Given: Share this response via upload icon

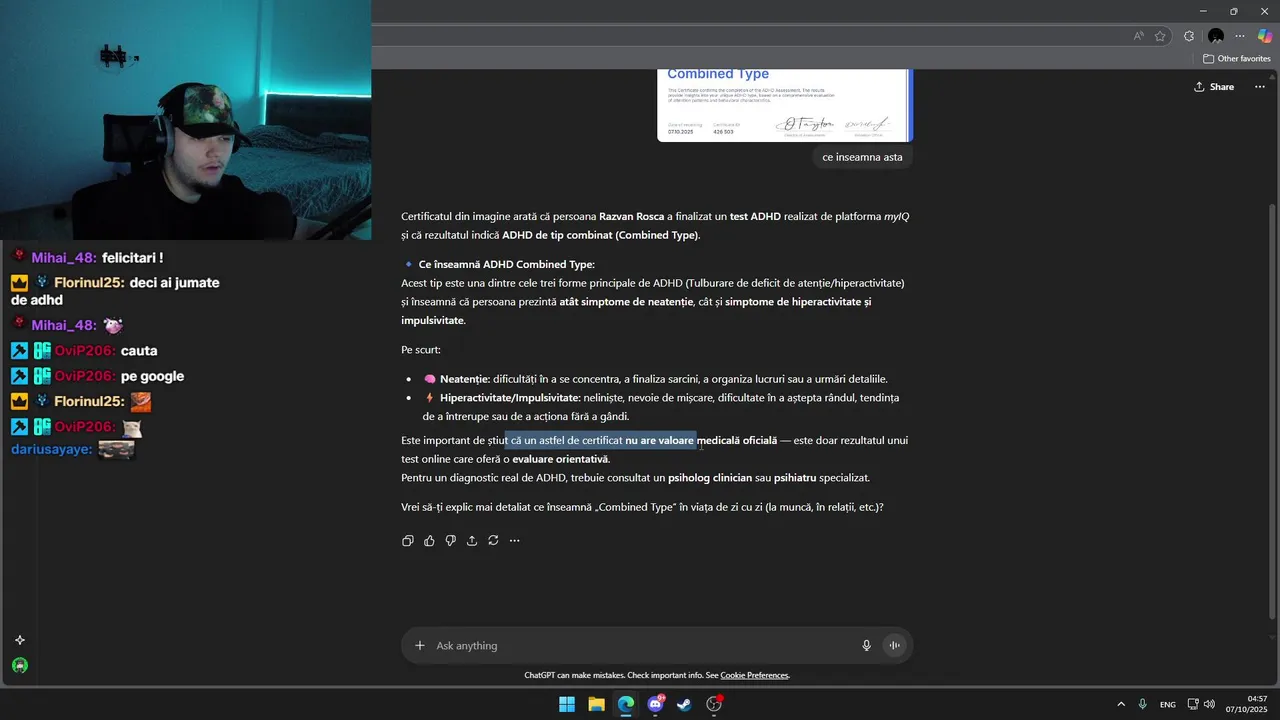Looking at the screenshot, I should [x=472, y=541].
